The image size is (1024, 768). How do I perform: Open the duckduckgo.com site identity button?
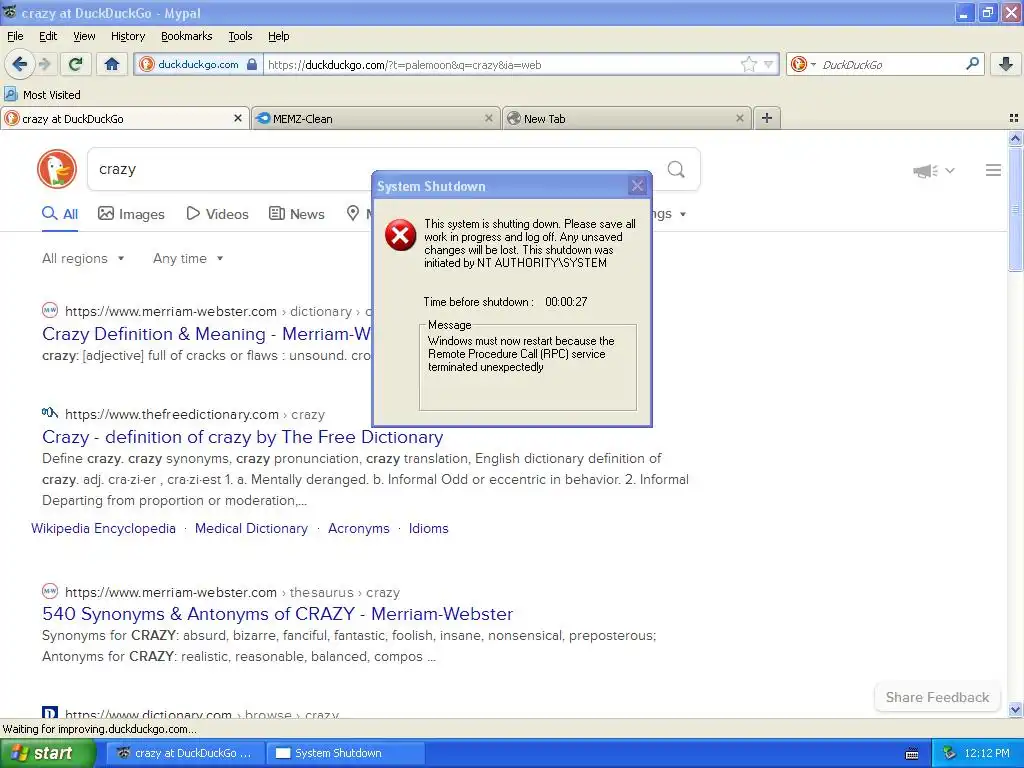tap(199, 64)
